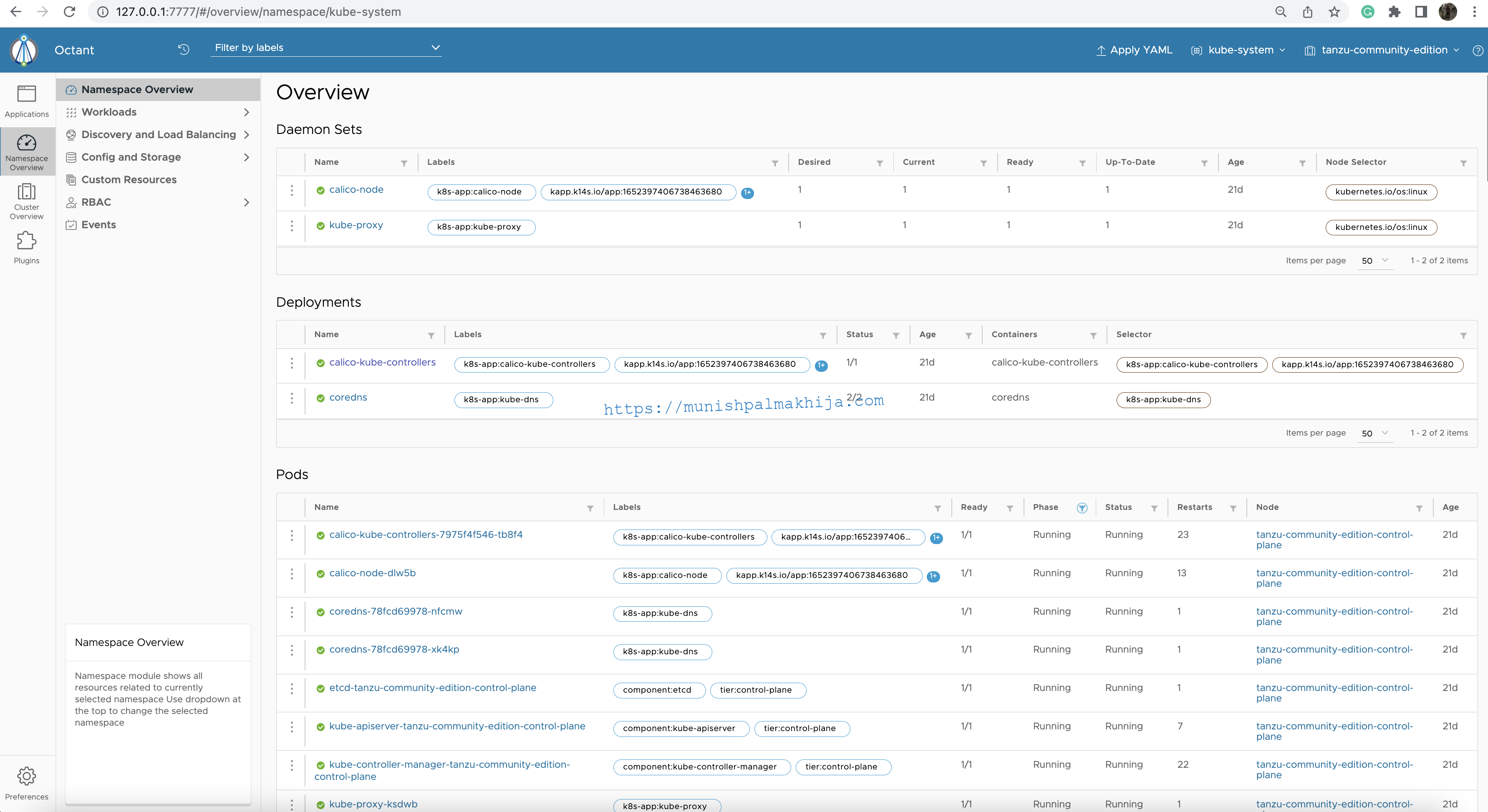Click component:kube-apiserver label chip
This screenshot has width=1488, height=812.
coord(681,728)
